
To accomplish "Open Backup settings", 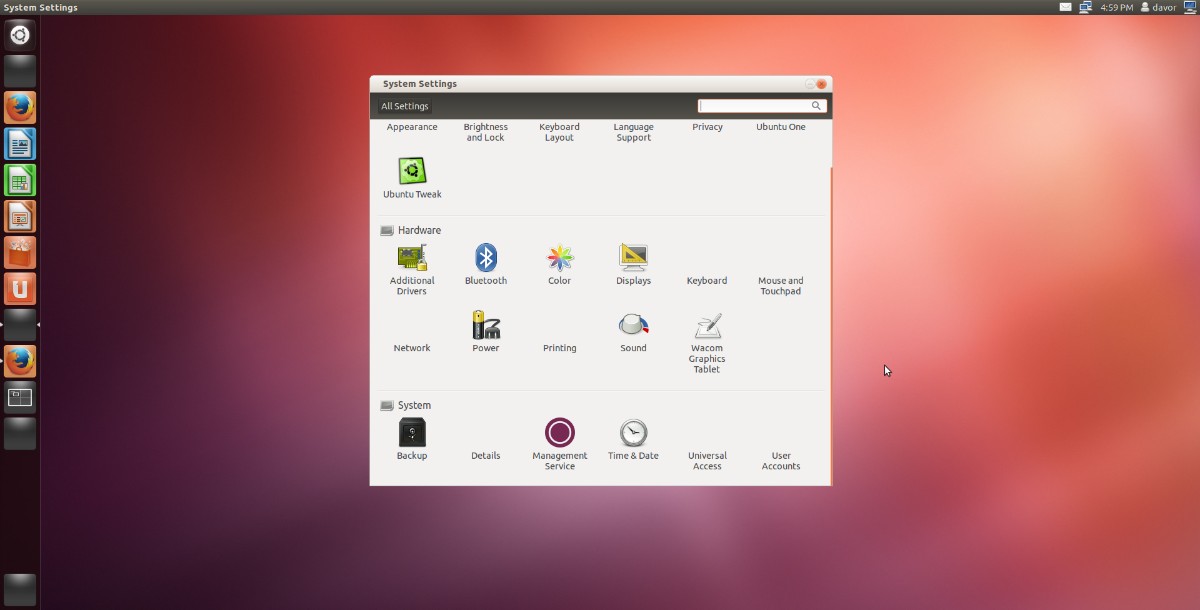I will coord(412,440).
